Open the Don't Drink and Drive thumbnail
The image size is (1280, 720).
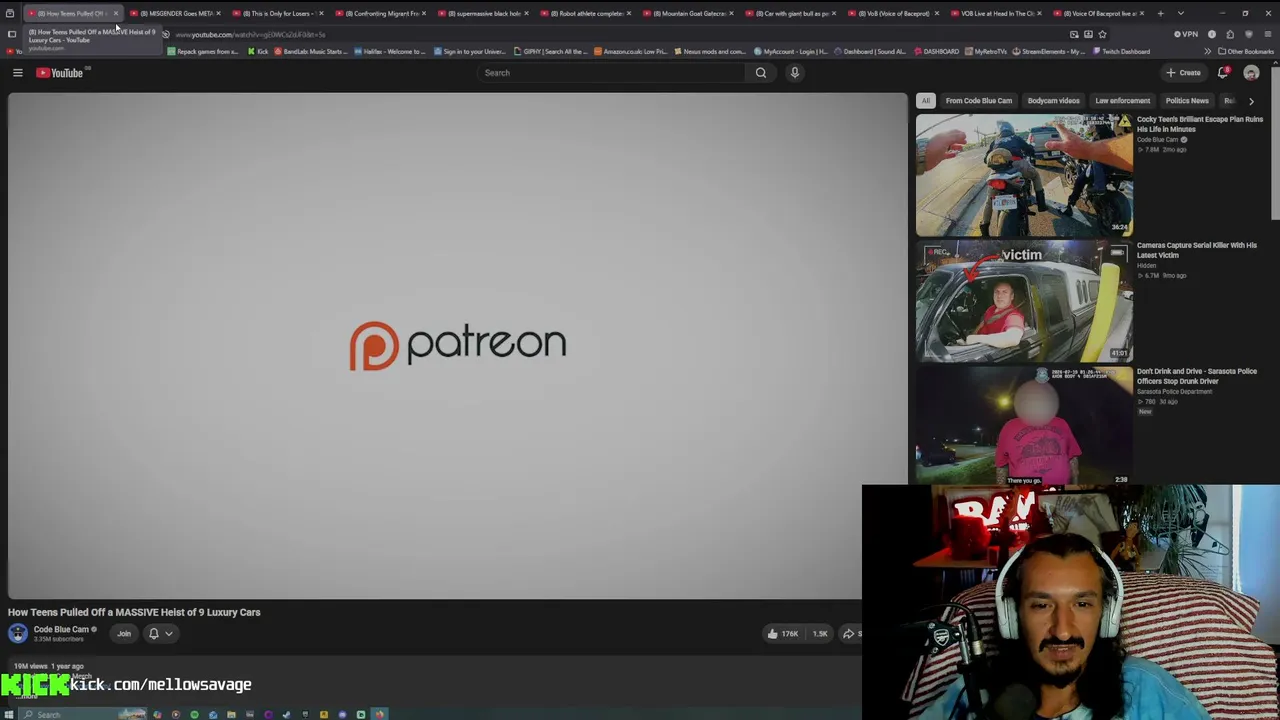(1024, 427)
